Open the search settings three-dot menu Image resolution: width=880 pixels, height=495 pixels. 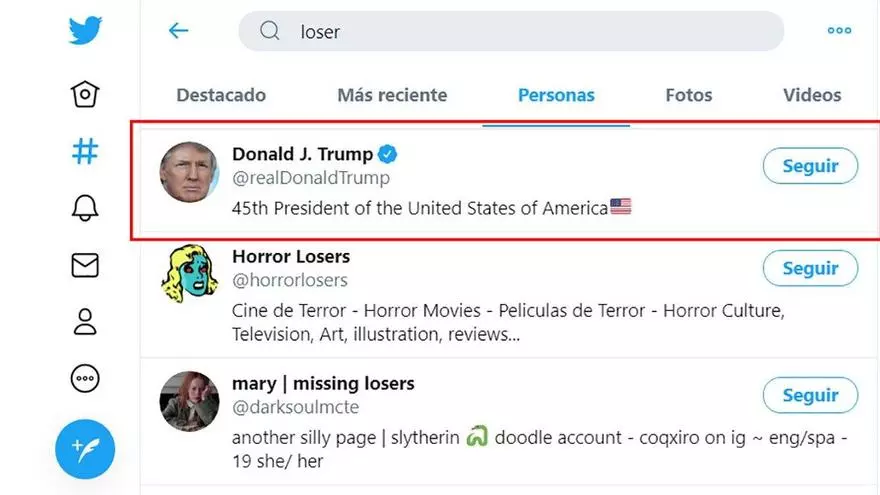pyautogui.click(x=839, y=31)
